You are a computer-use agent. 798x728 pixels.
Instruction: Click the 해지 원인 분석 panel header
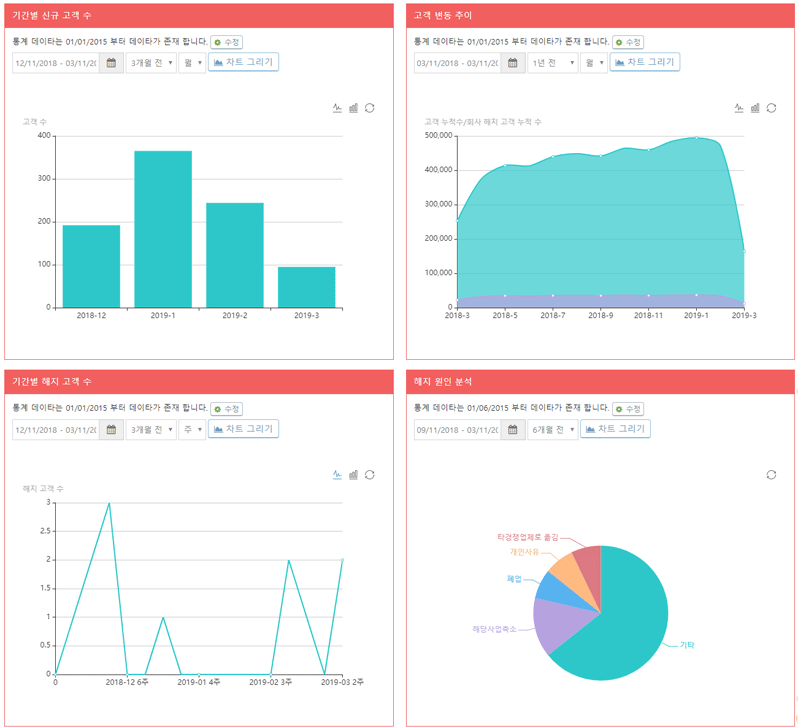601,382
